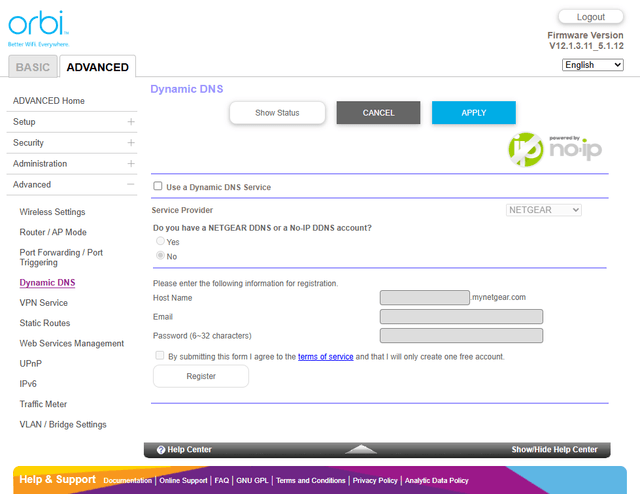Click the Security menu label
Viewport: 640px width, 494px height.
tap(28, 142)
